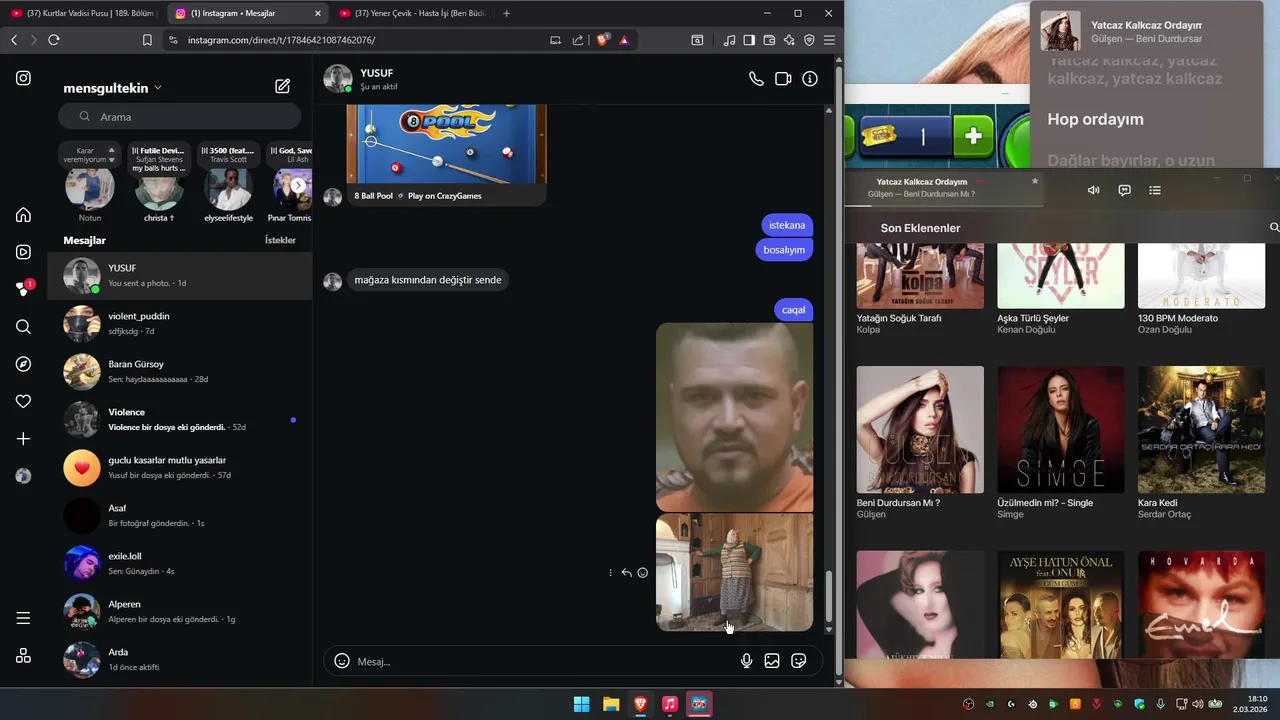This screenshot has height=720, width=1280.
Task: Click chat scrollbar thumb
Action: click(828, 595)
